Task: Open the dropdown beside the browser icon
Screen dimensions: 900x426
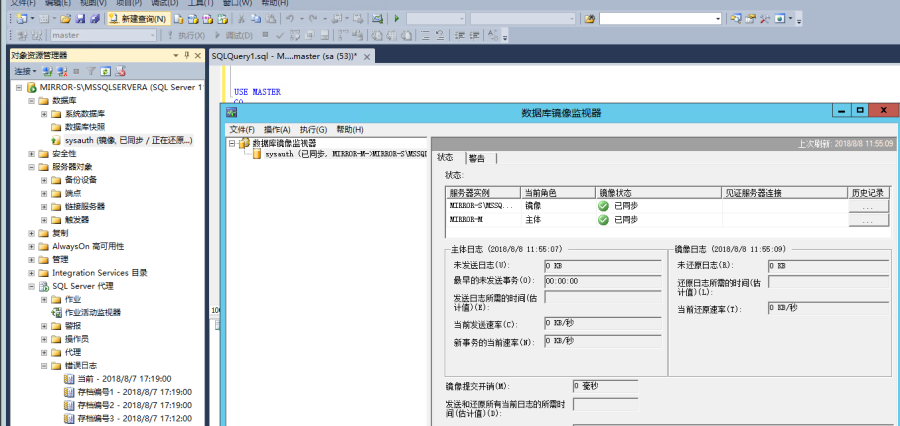Action: 790,19
